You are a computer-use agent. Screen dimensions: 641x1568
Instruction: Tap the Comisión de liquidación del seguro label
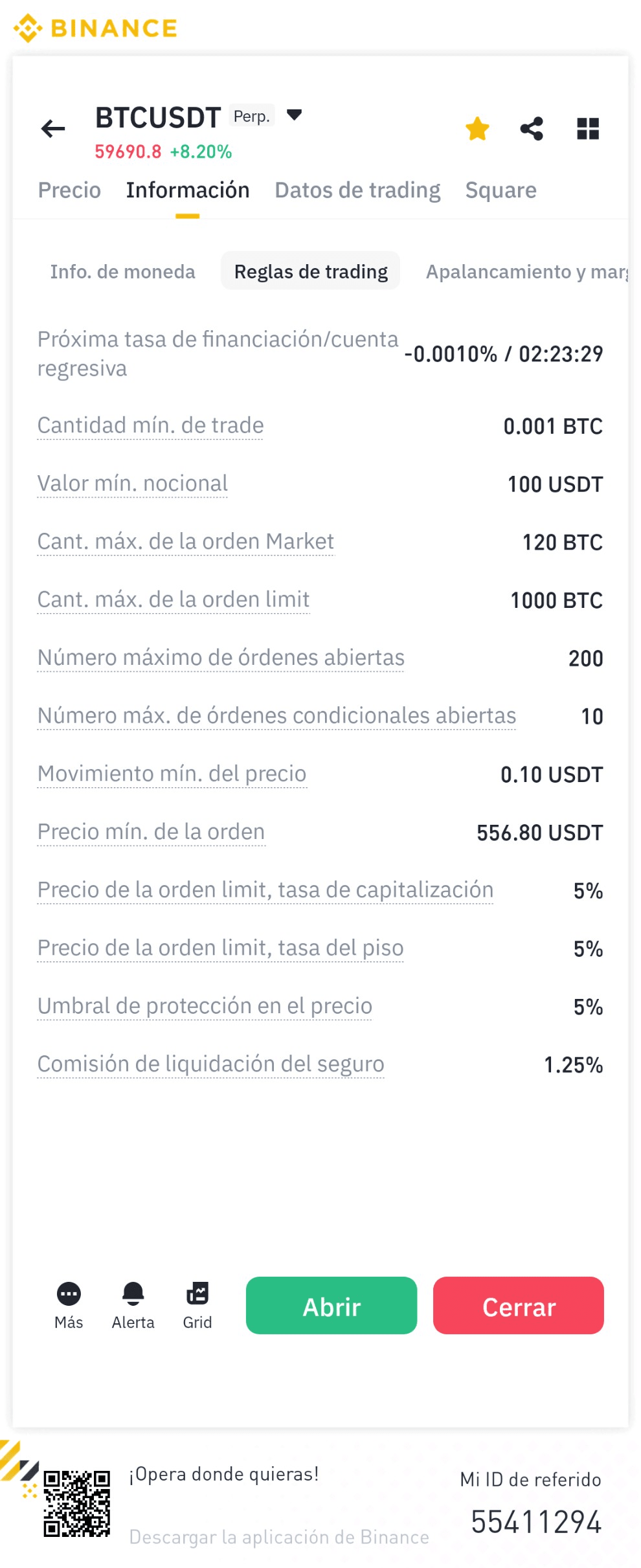(x=210, y=1064)
